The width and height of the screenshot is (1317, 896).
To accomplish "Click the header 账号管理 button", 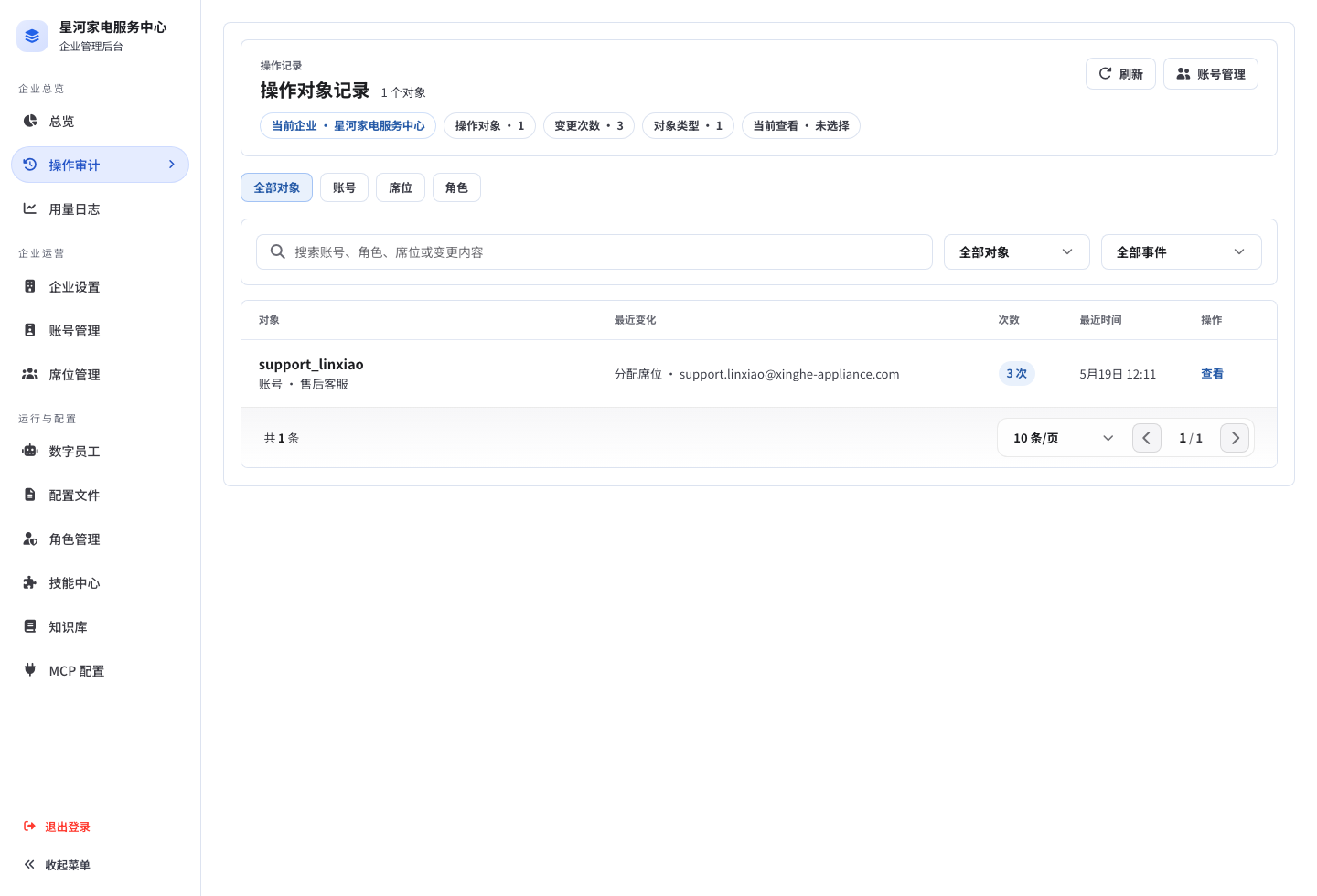I will (1211, 74).
